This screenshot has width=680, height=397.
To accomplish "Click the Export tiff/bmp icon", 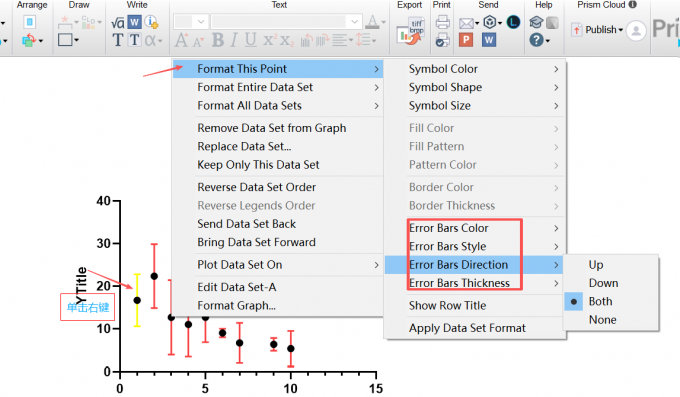I will click(410, 31).
